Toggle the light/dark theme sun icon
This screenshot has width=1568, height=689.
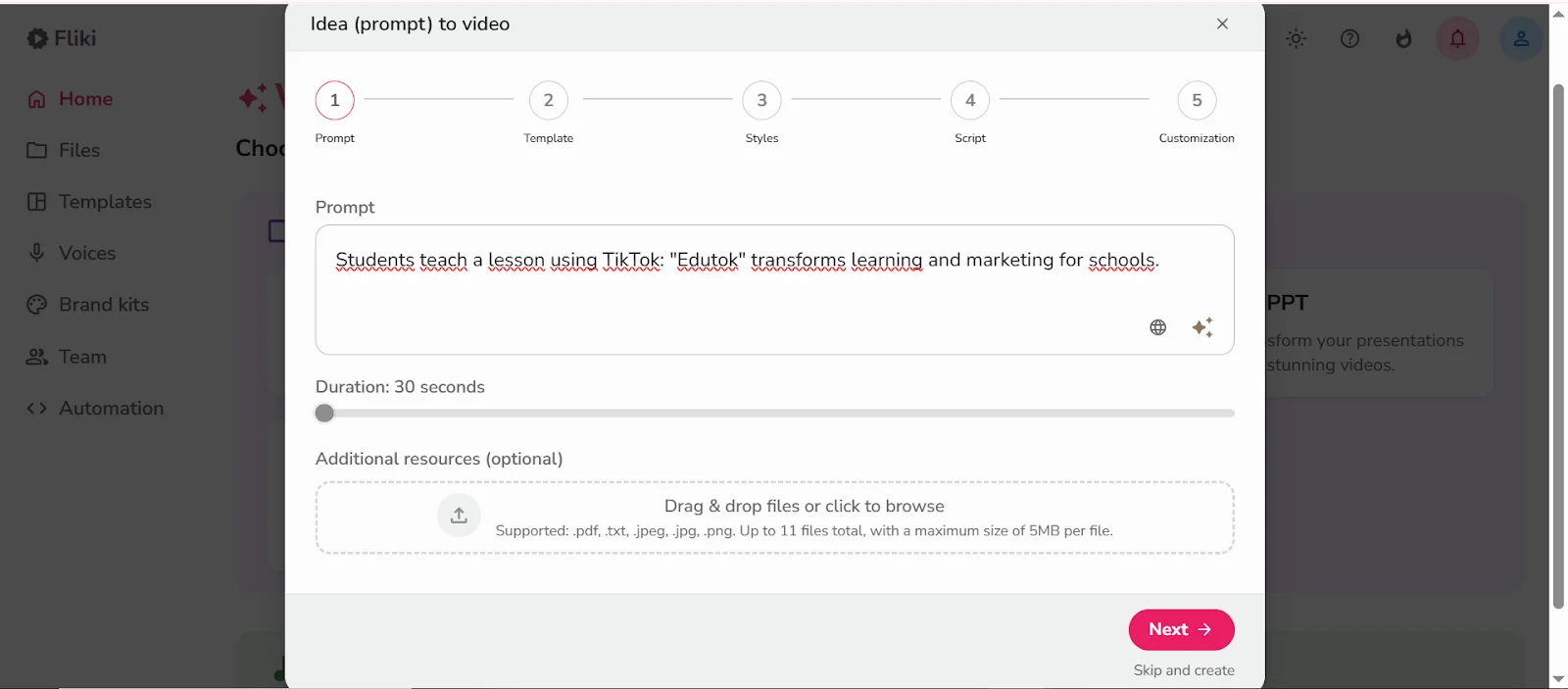coord(1296,39)
